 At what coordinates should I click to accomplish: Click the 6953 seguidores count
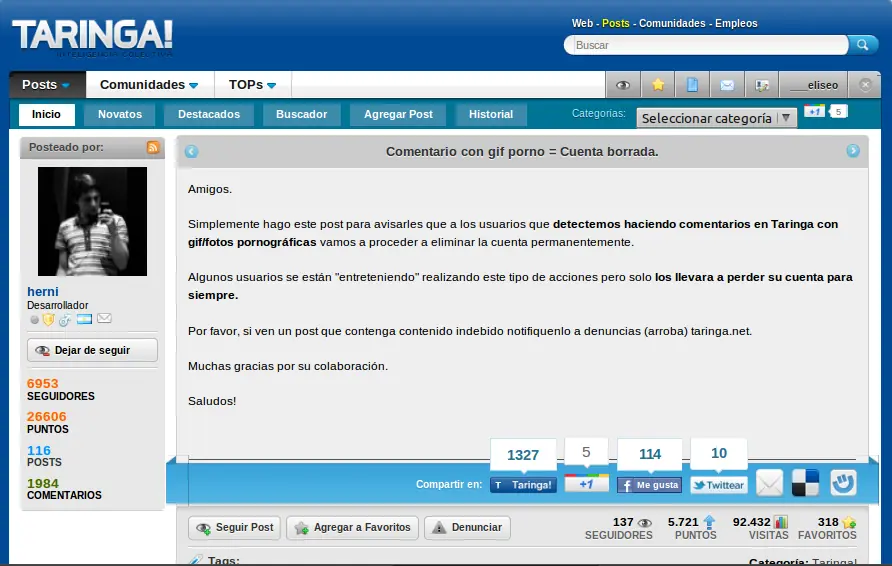43,383
